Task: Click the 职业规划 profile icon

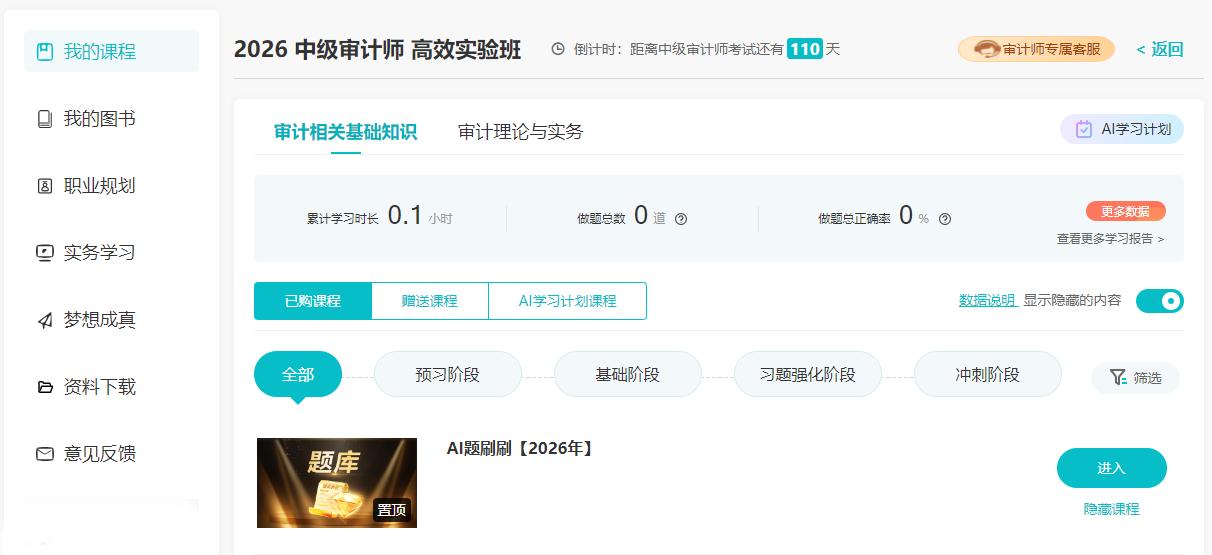Action: pos(44,186)
